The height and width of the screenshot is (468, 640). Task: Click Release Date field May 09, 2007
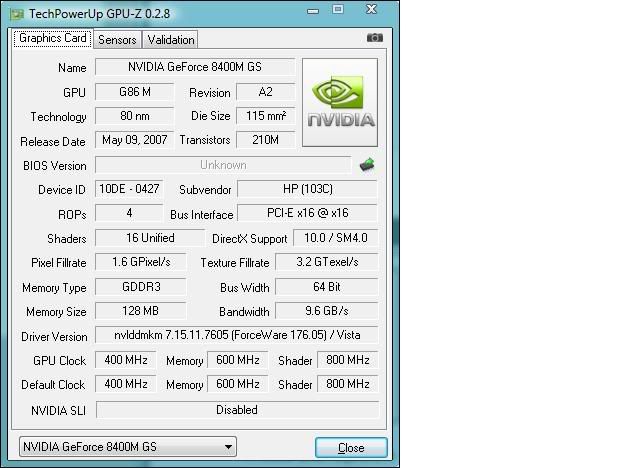[x=135, y=140]
